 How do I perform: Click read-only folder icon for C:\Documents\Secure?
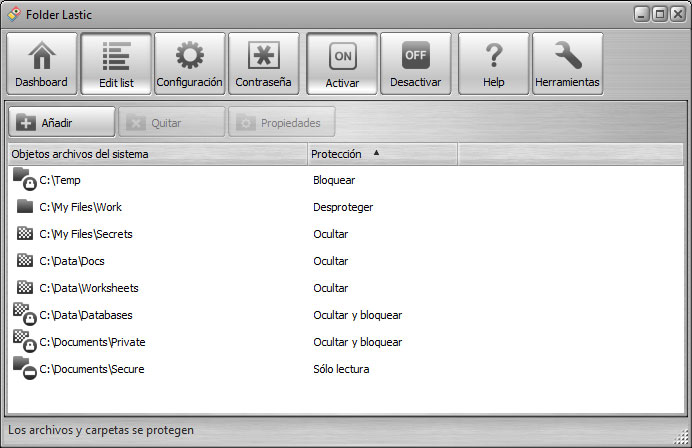click(x=25, y=368)
